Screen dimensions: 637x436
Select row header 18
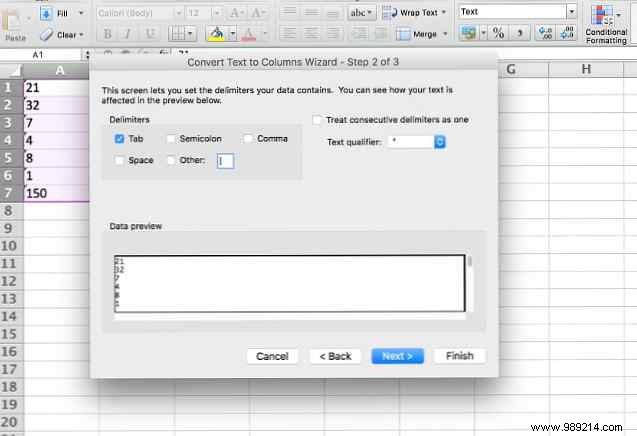point(12,387)
